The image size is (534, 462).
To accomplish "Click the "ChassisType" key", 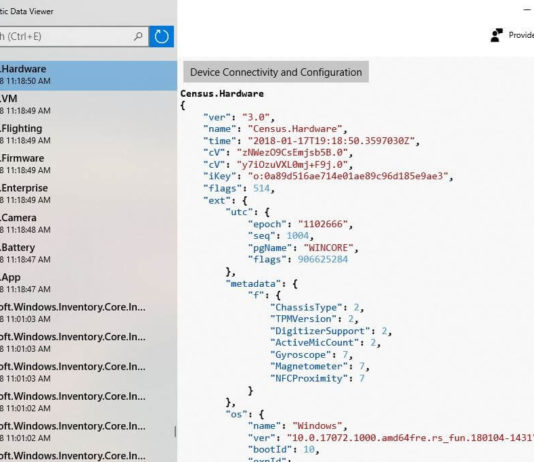I will [x=306, y=307].
